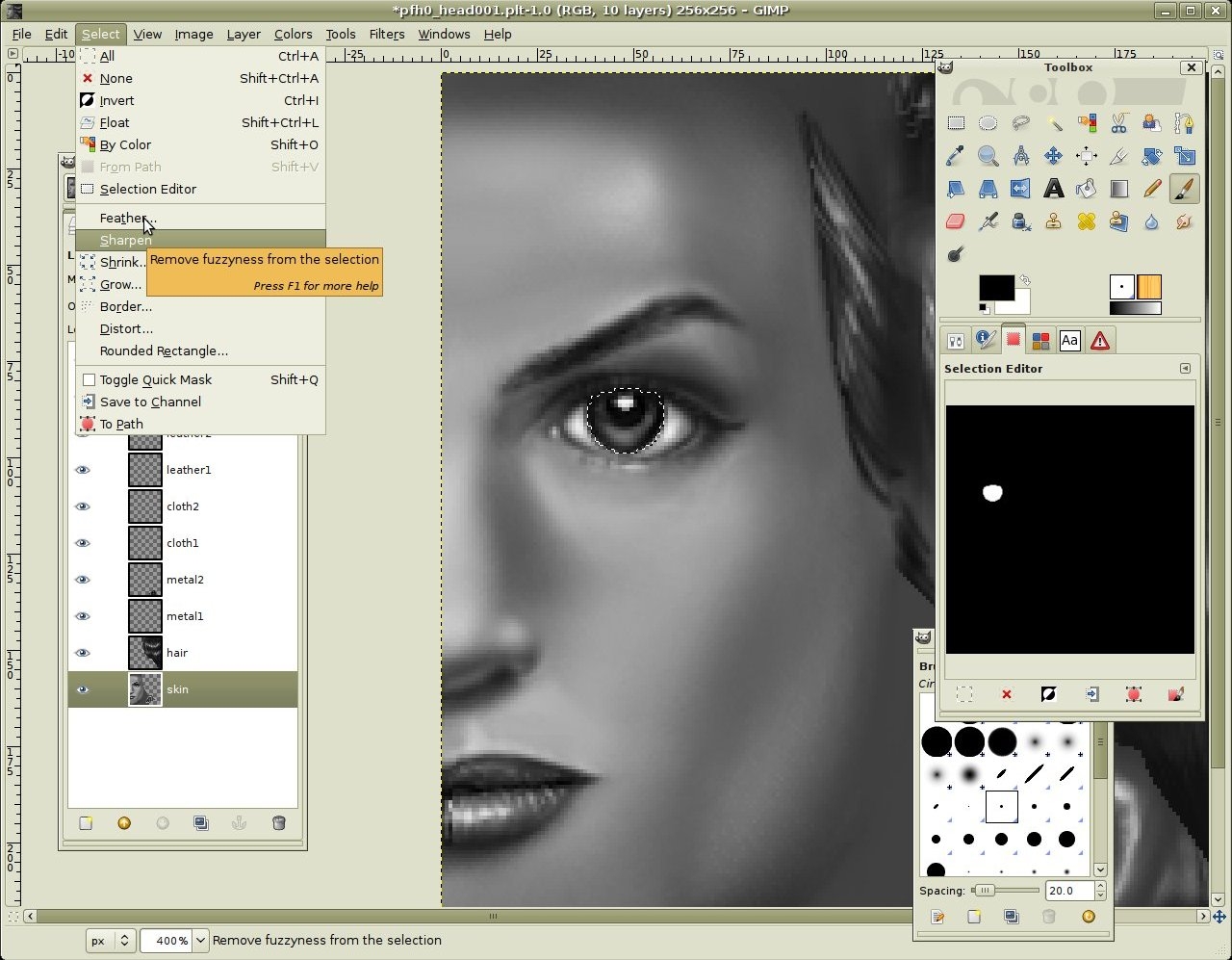
Task: Check the Toggle Quick Mask checkbox
Action: pos(89,379)
